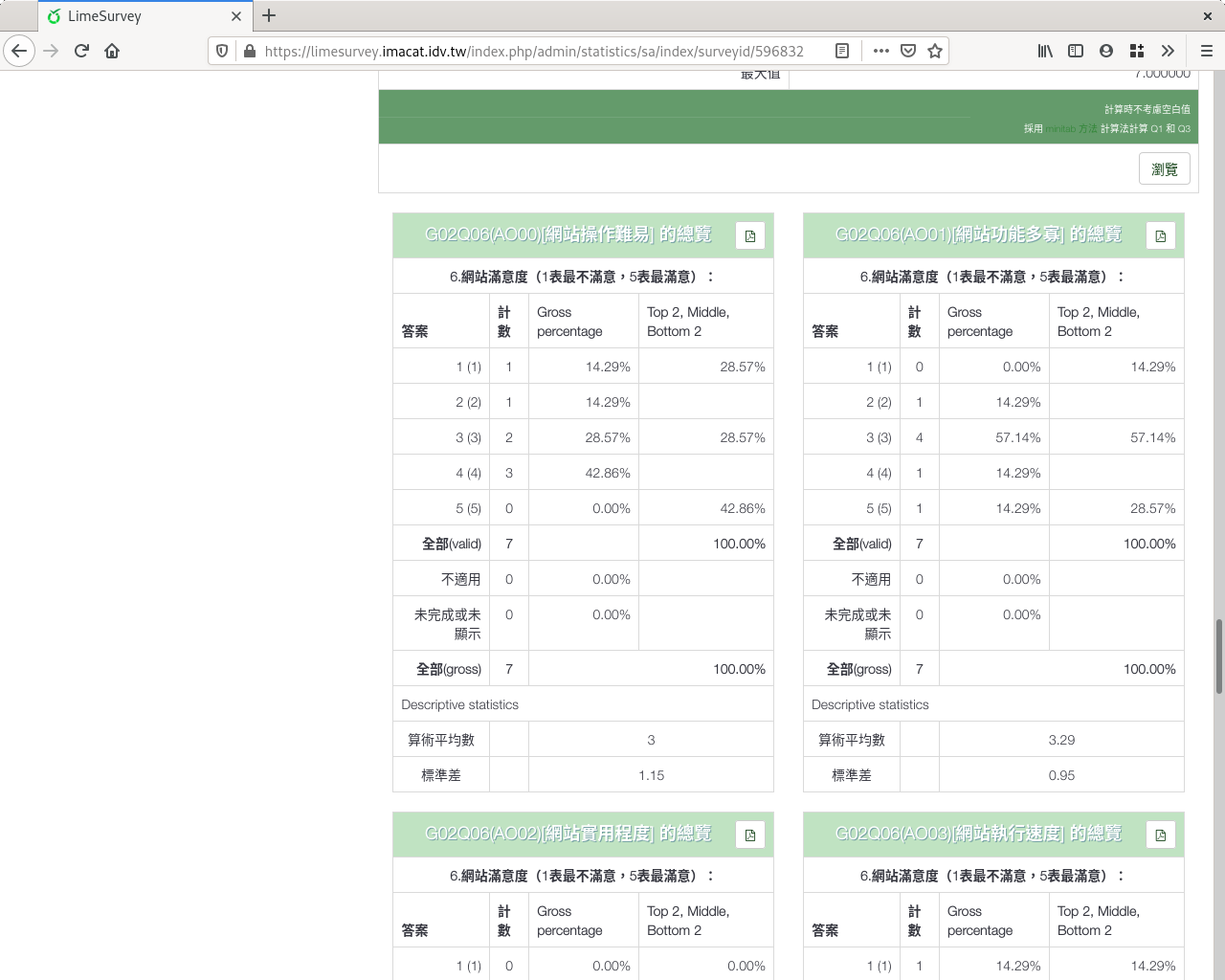Click answer 3 (3) in 網站功能多寡 table
Image resolution: width=1225 pixels, height=980 pixels.
click(879, 437)
